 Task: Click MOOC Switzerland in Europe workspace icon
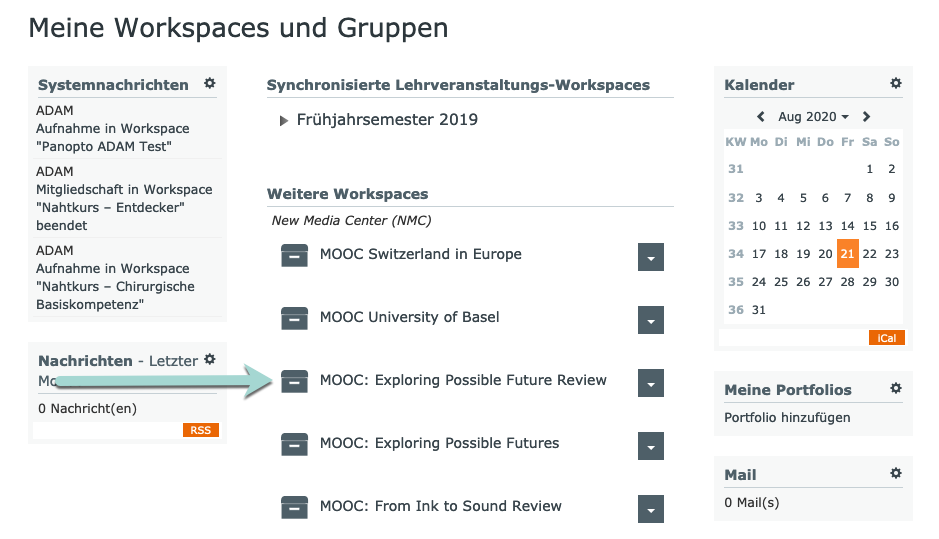pos(294,256)
